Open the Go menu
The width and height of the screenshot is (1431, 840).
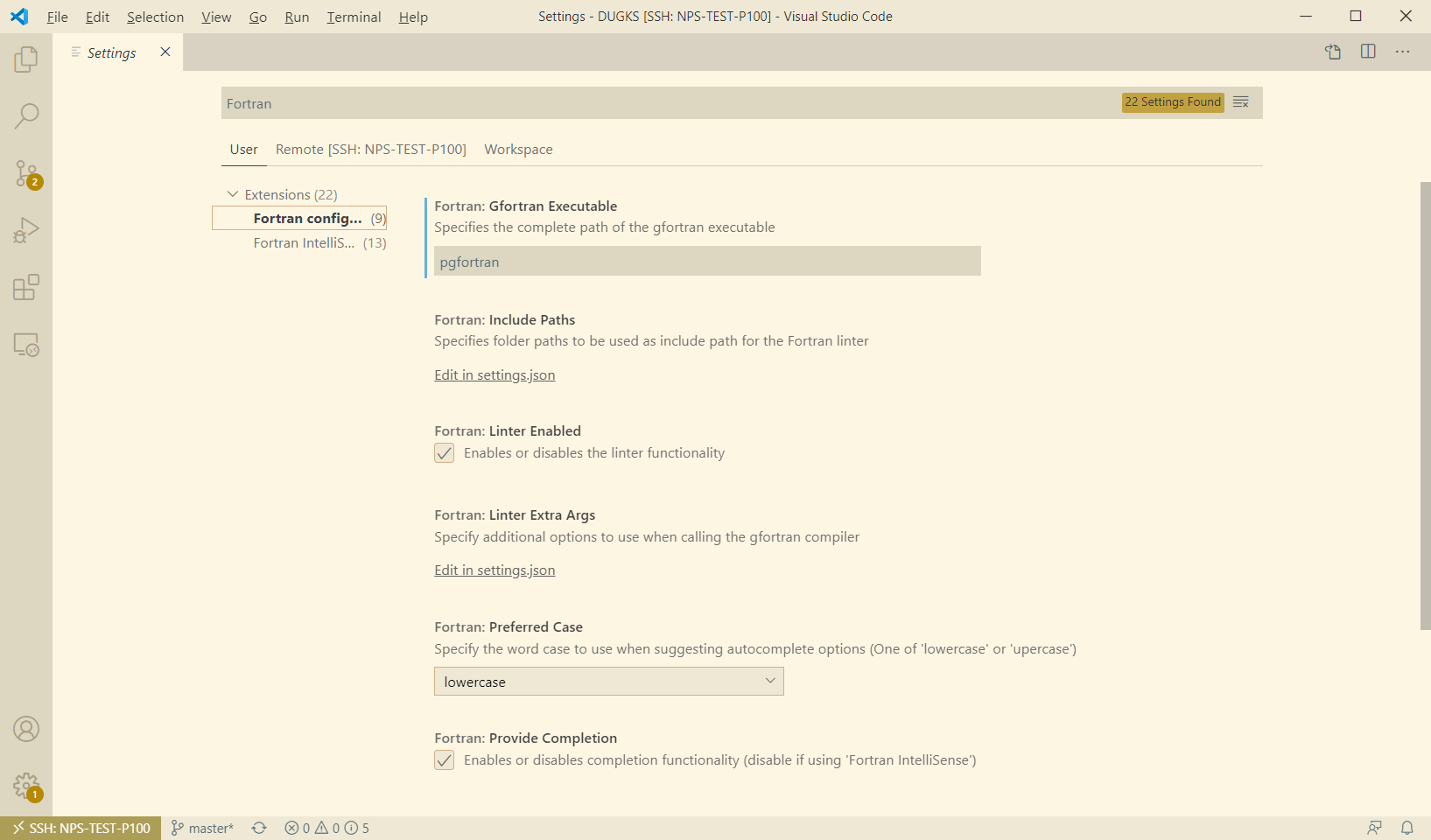click(x=258, y=17)
